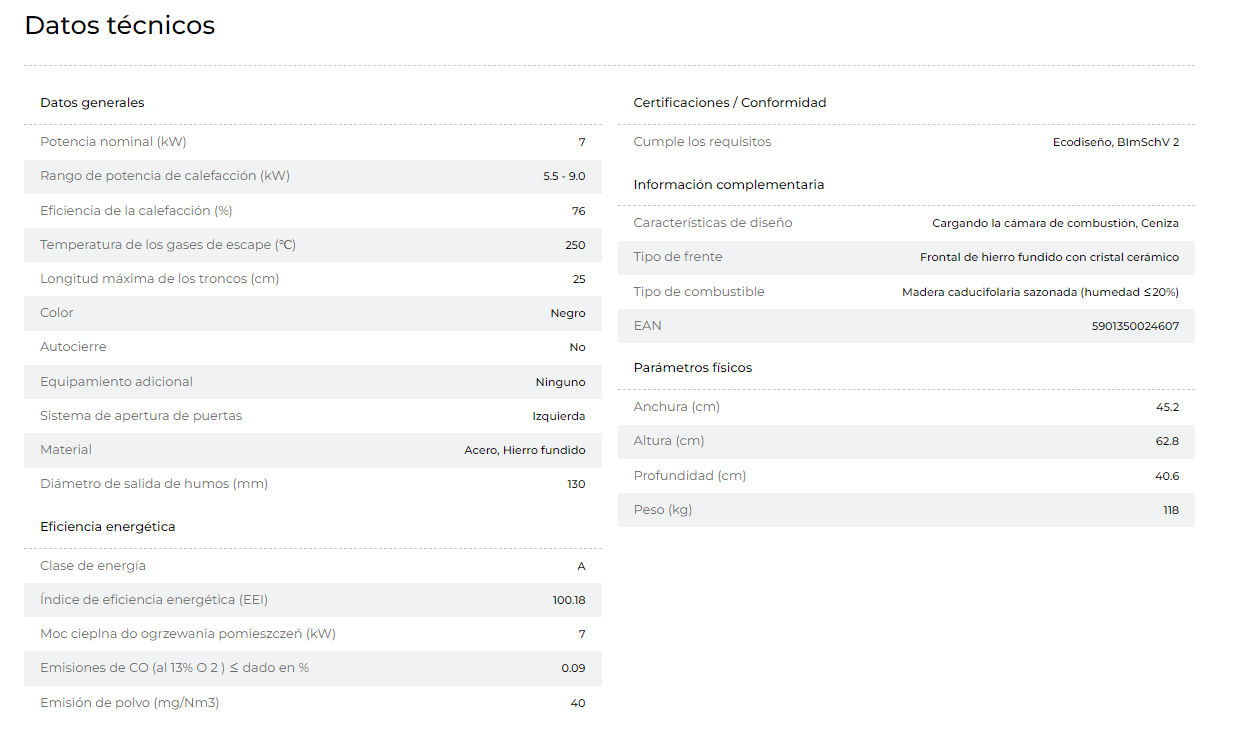Click the 'Profundidad (cm)' label
Image resolution: width=1253 pixels, height=749 pixels.
pos(690,476)
